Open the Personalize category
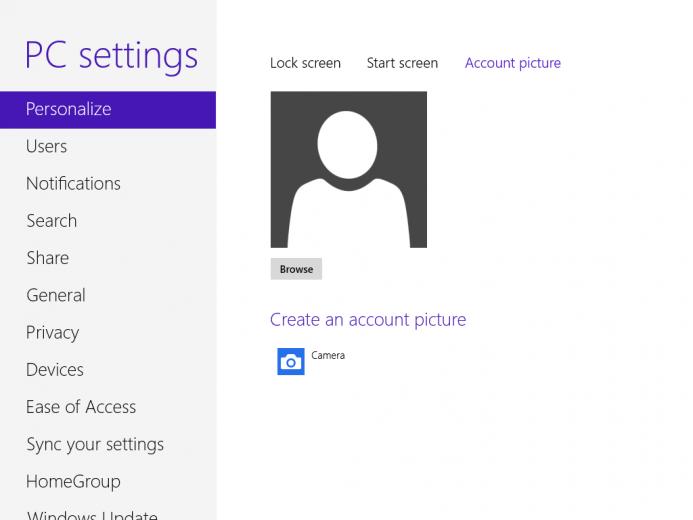The height and width of the screenshot is (520, 693). [108, 110]
